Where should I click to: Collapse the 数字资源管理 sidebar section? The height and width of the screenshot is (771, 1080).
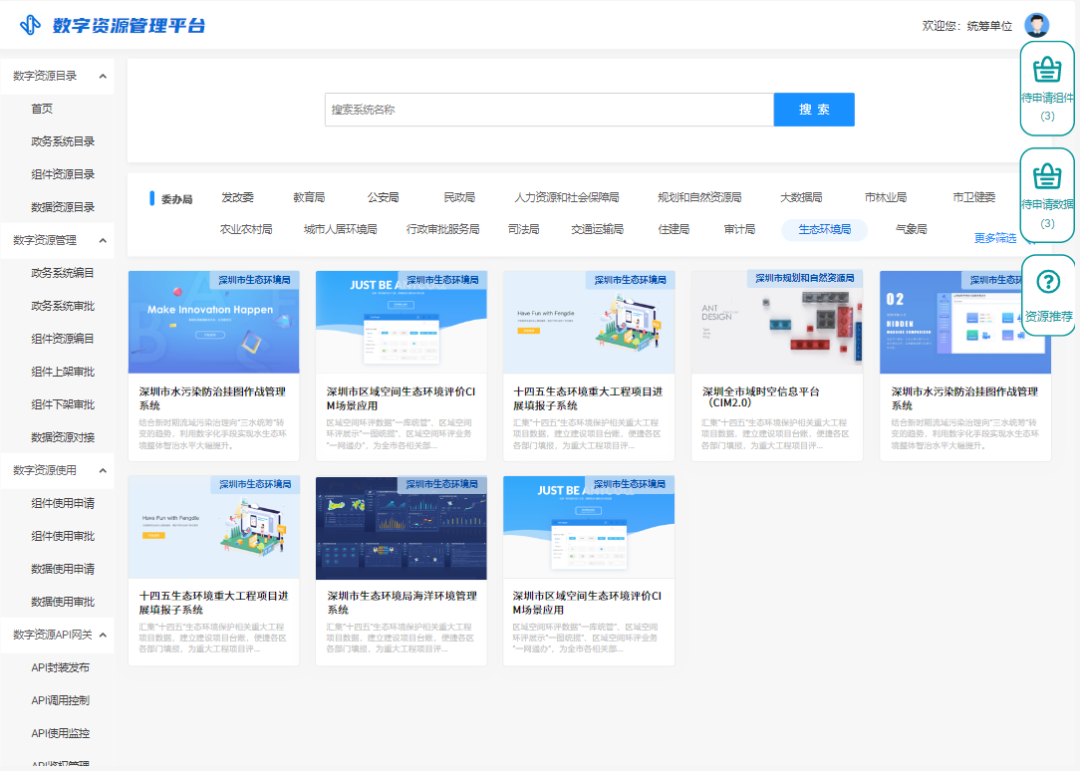point(57,240)
